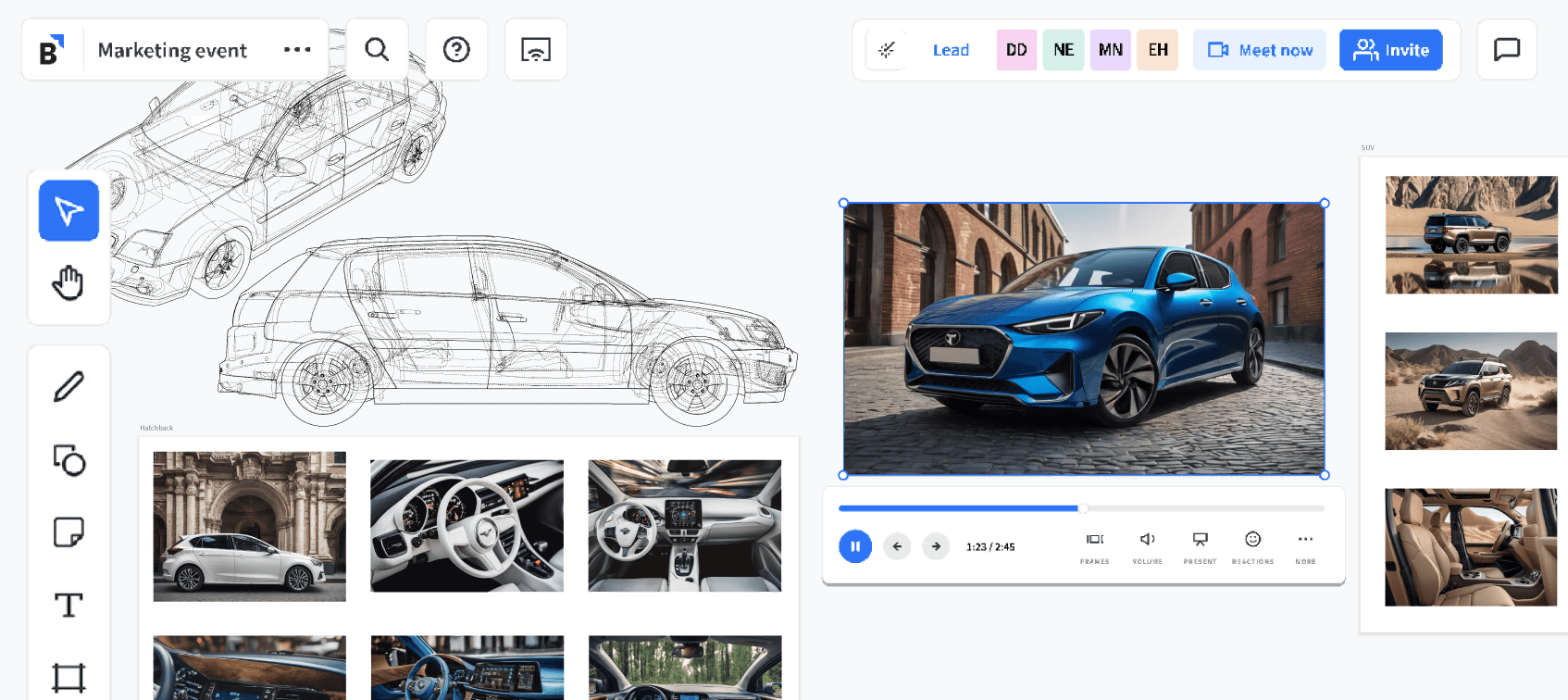Click the Bluescape B logo
The height and width of the screenshot is (700, 1568).
(x=53, y=50)
